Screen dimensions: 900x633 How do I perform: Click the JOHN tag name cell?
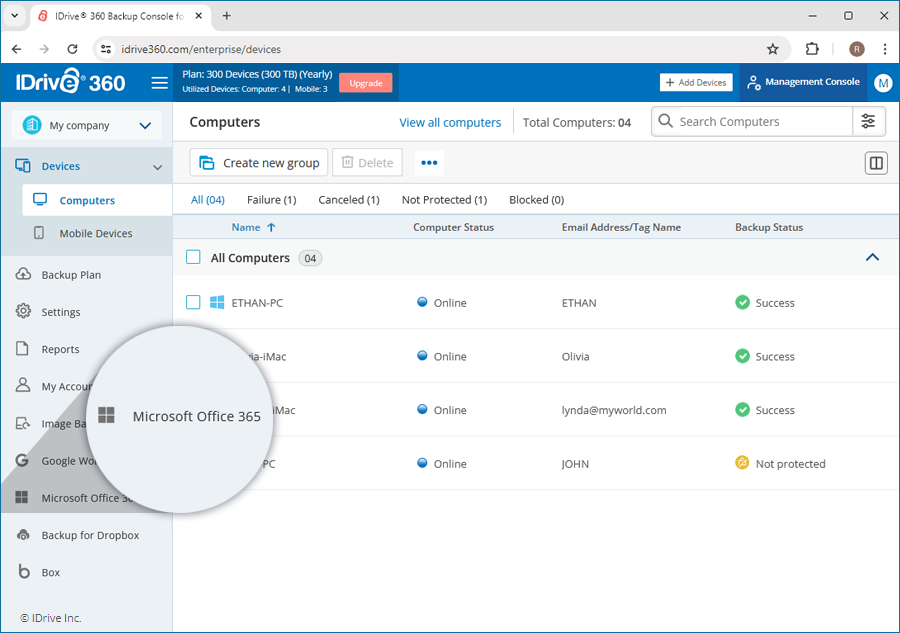[x=575, y=464]
